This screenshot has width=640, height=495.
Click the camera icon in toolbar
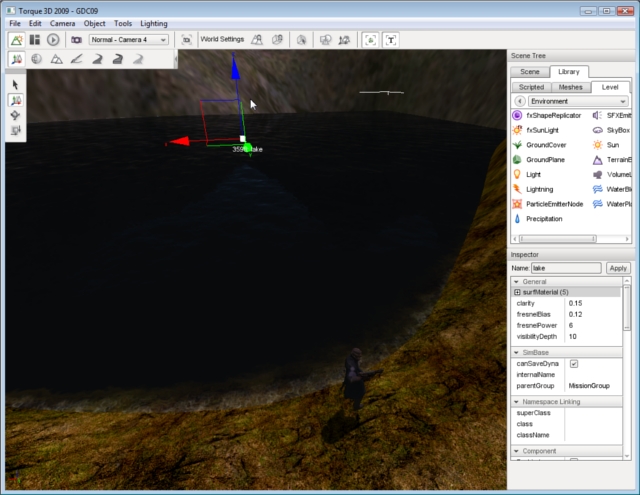(76, 40)
